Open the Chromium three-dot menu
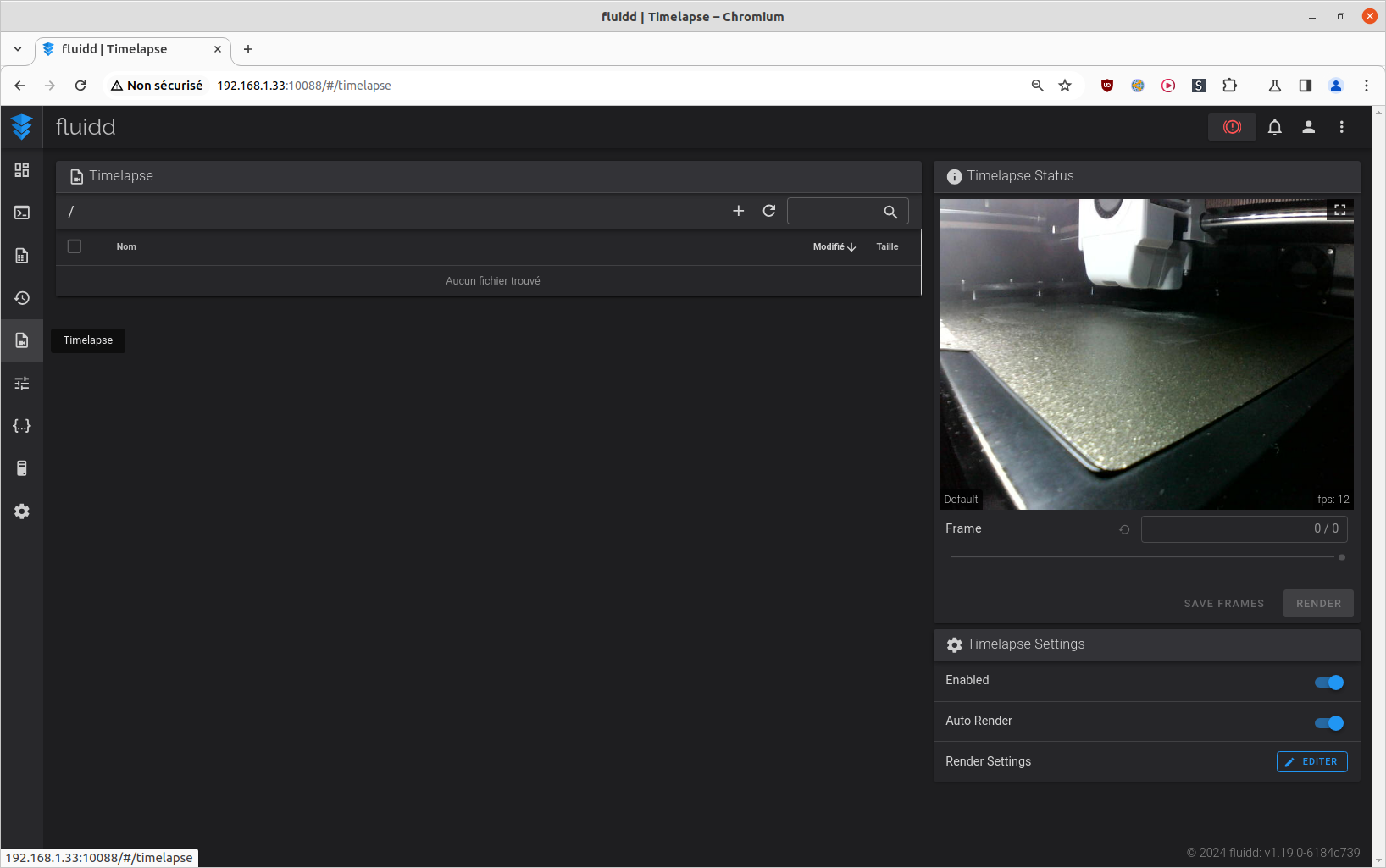Viewport: 1386px width, 868px height. (1367, 86)
